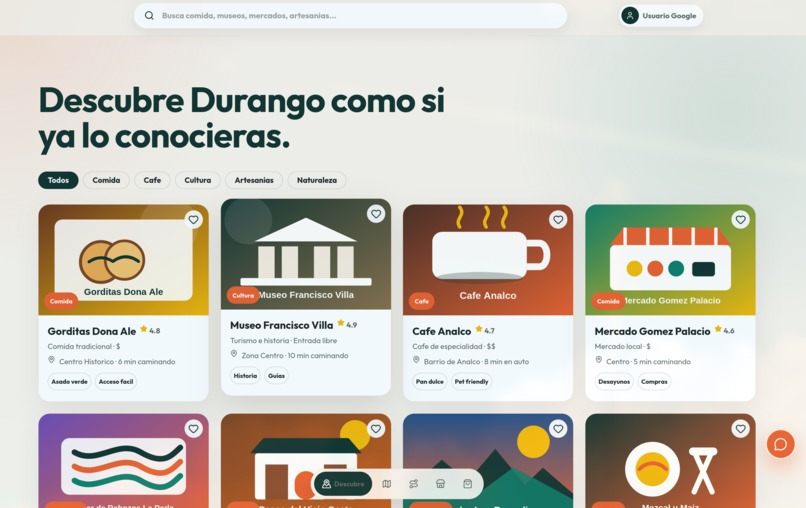Filter by Cafe category
806x508 pixels.
[x=152, y=180]
